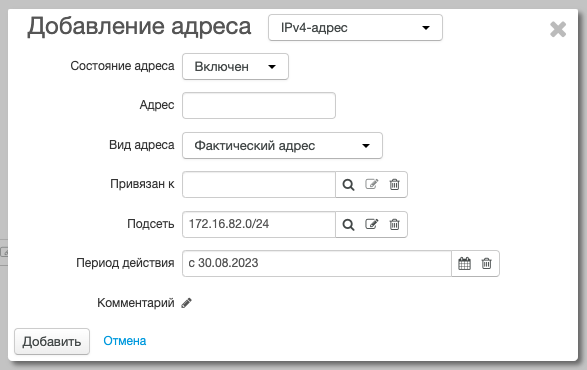
Task: Click the Привязан к input field
Action: tap(259, 185)
